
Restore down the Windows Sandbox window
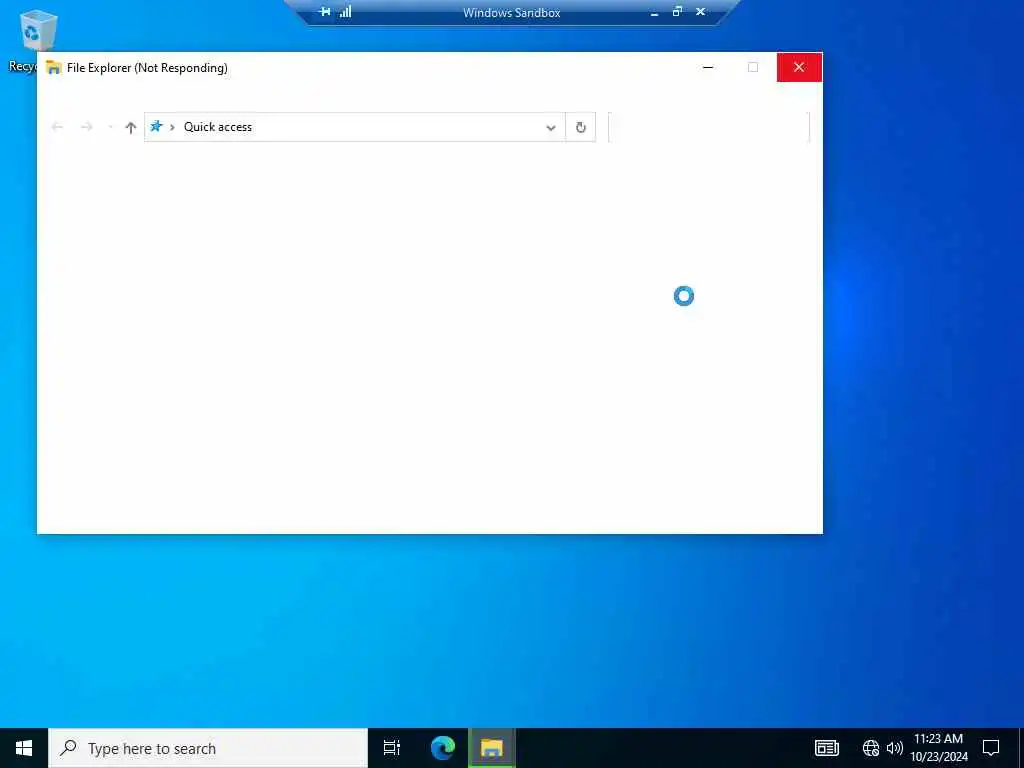(x=677, y=11)
